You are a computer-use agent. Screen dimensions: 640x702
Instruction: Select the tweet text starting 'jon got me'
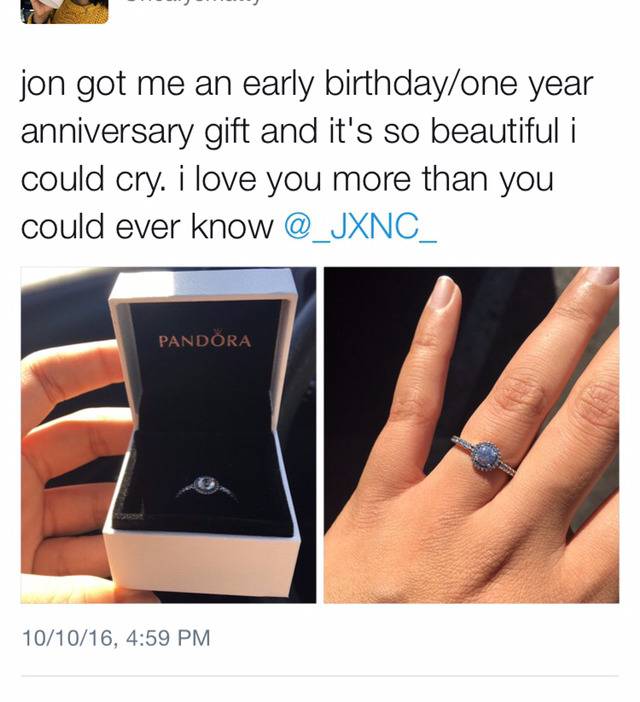[307, 155]
